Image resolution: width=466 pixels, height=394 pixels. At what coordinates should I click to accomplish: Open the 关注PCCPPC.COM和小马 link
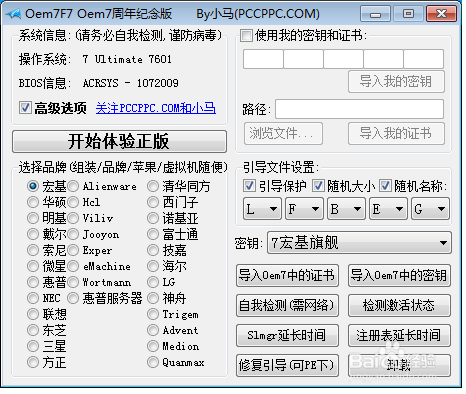[156, 108]
